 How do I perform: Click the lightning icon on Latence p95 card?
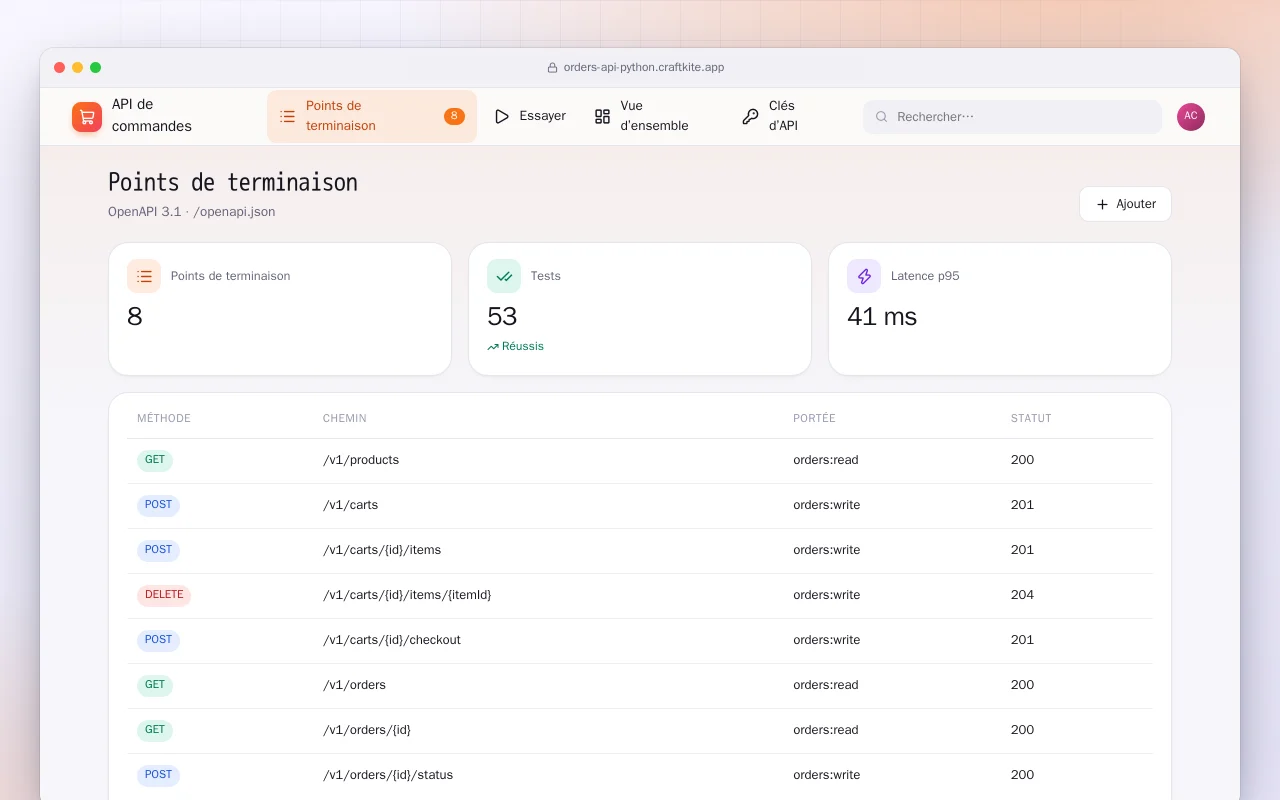pyautogui.click(x=864, y=276)
